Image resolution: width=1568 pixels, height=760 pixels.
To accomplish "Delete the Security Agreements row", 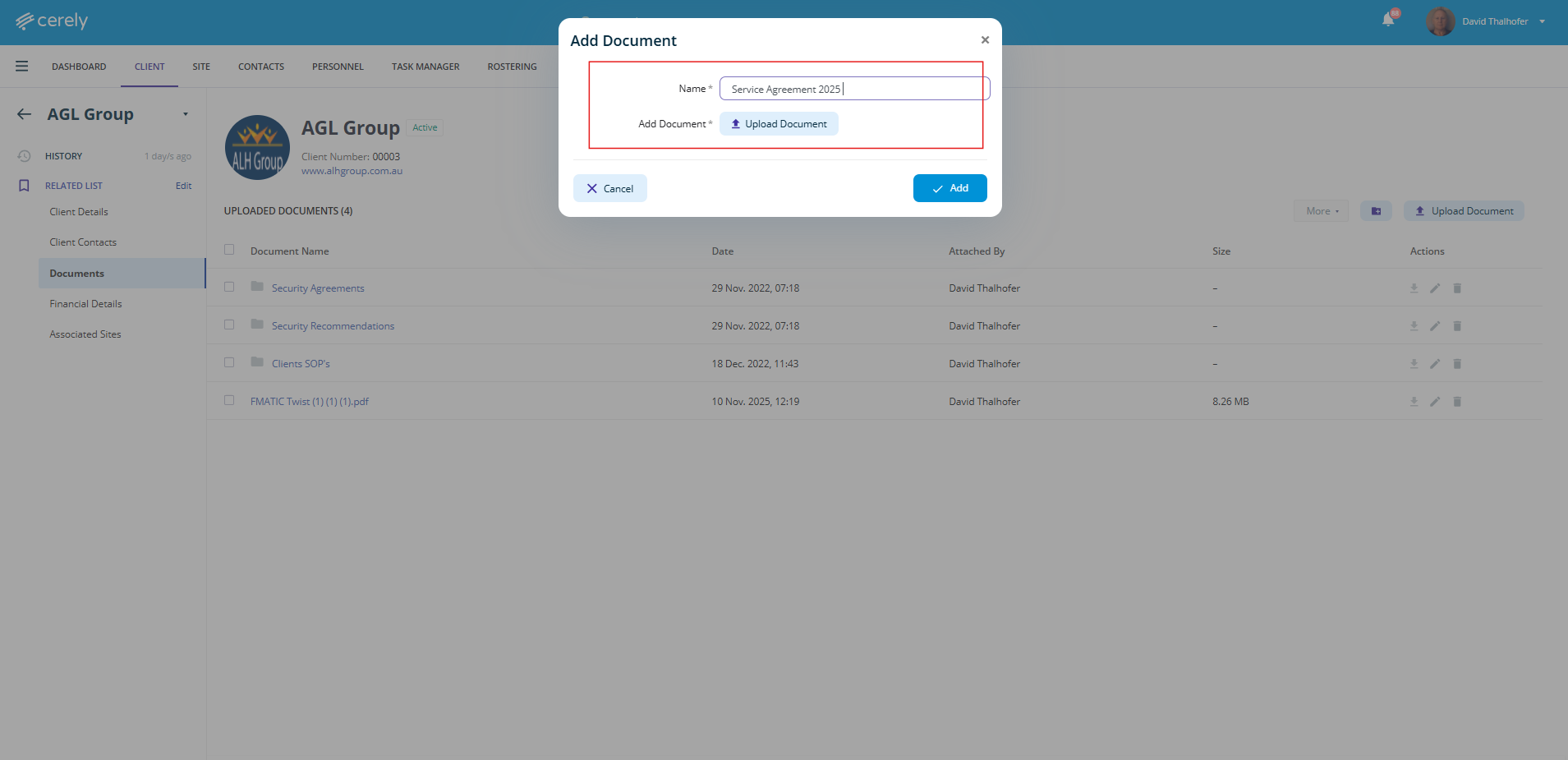I will [x=1457, y=288].
